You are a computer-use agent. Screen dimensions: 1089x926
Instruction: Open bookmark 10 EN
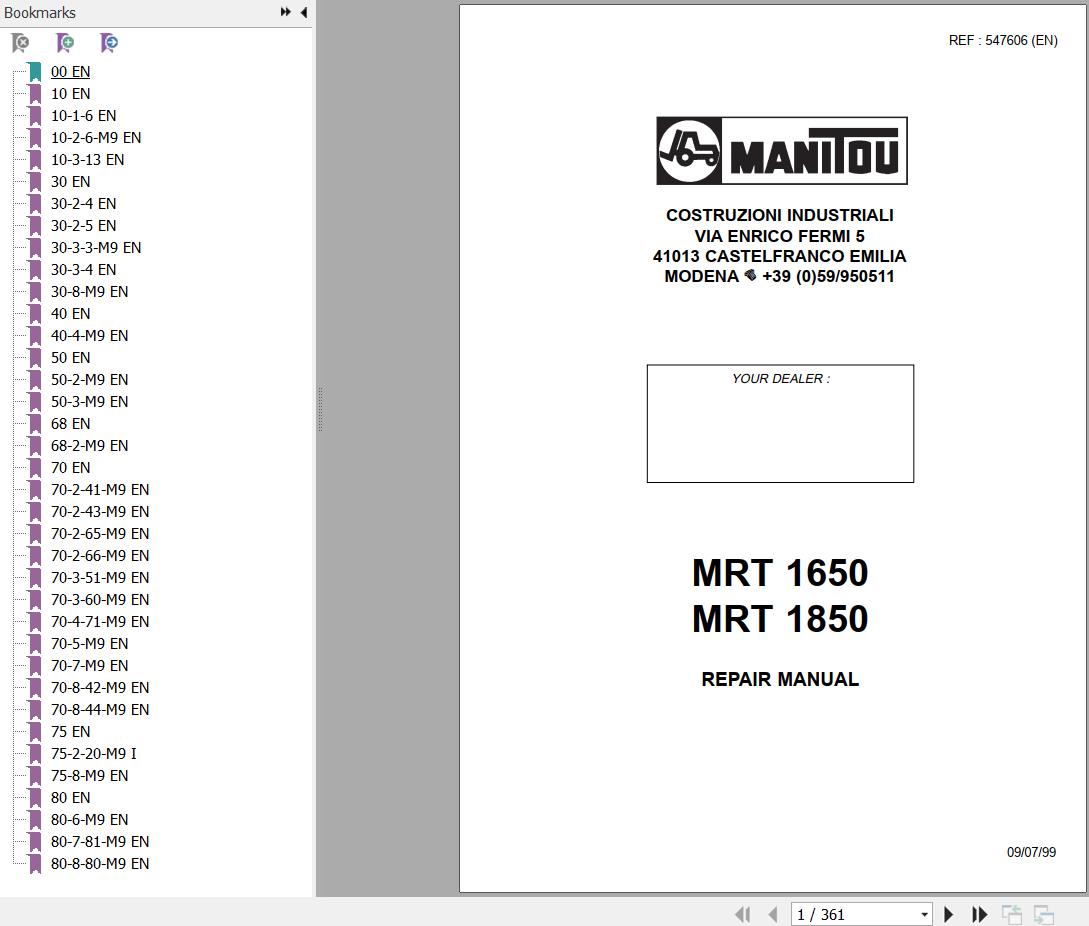tap(70, 94)
